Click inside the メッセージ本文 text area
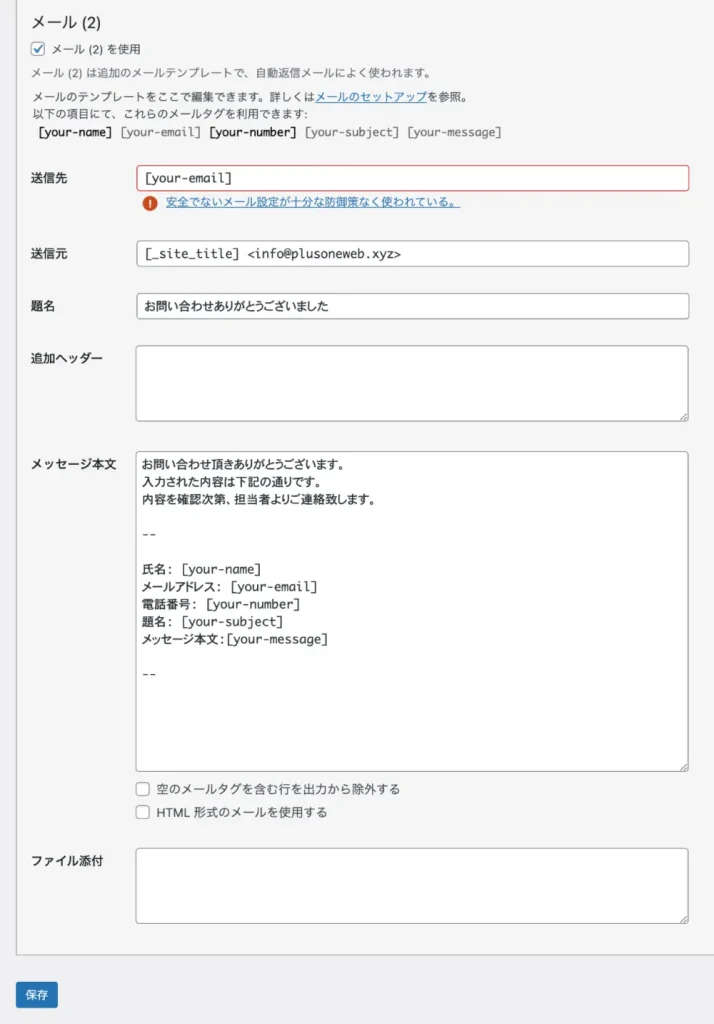Viewport: 714px width, 1024px height. [x=412, y=700]
